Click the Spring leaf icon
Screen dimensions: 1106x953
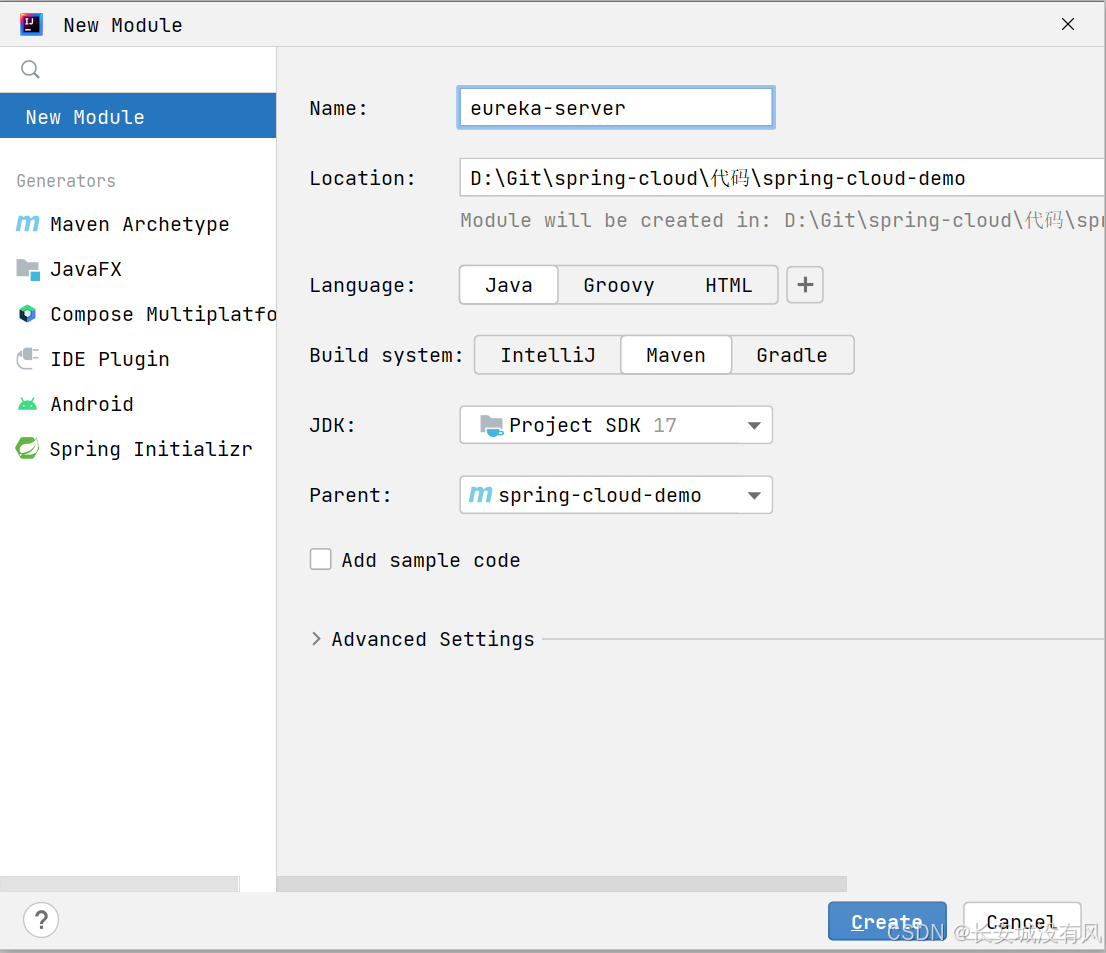(28, 449)
